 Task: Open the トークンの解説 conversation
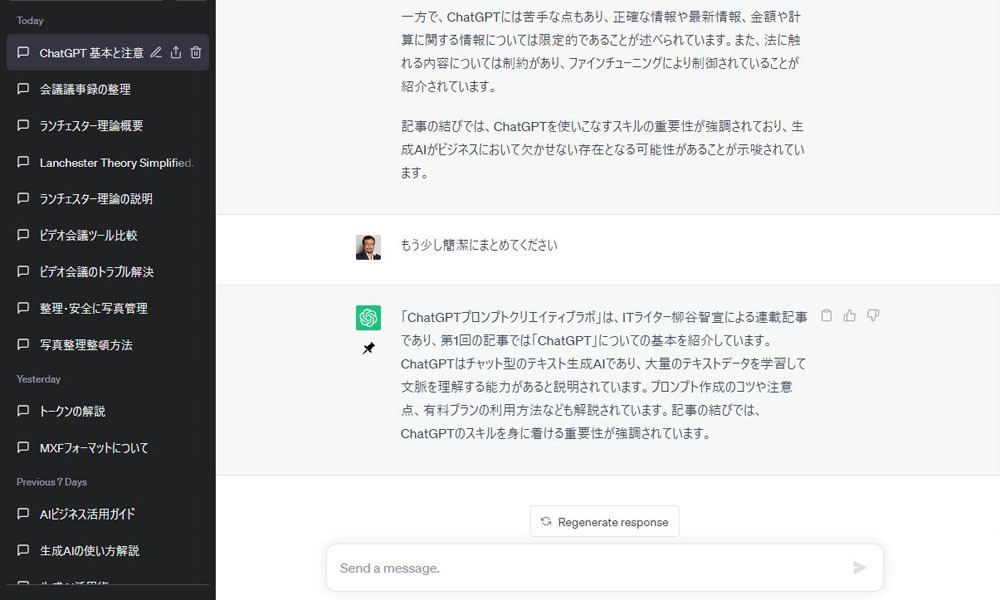click(108, 411)
